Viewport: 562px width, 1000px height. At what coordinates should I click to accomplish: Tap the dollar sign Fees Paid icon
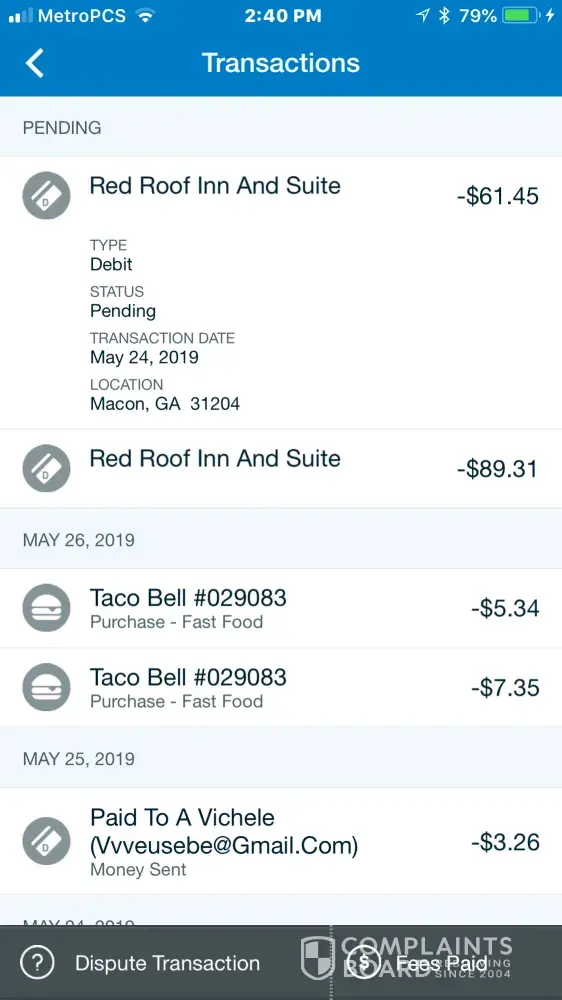(364, 962)
